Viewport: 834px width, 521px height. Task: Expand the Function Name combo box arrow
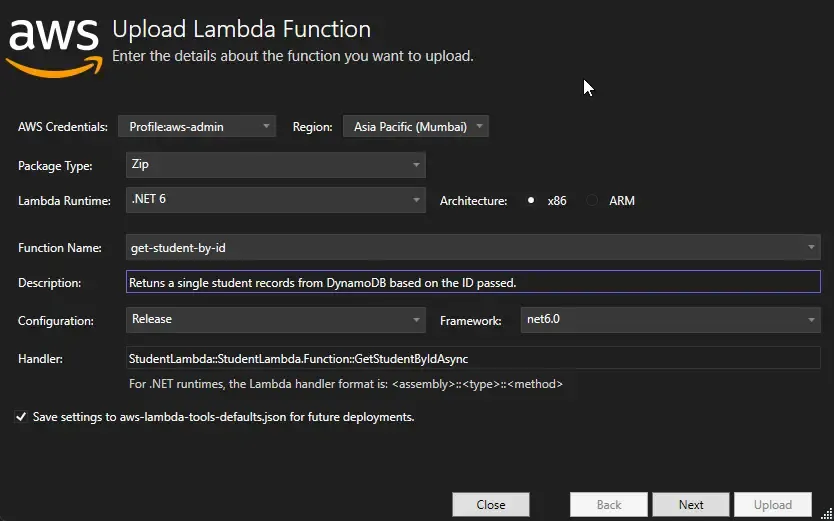pyautogui.click(x=811, y=247)
